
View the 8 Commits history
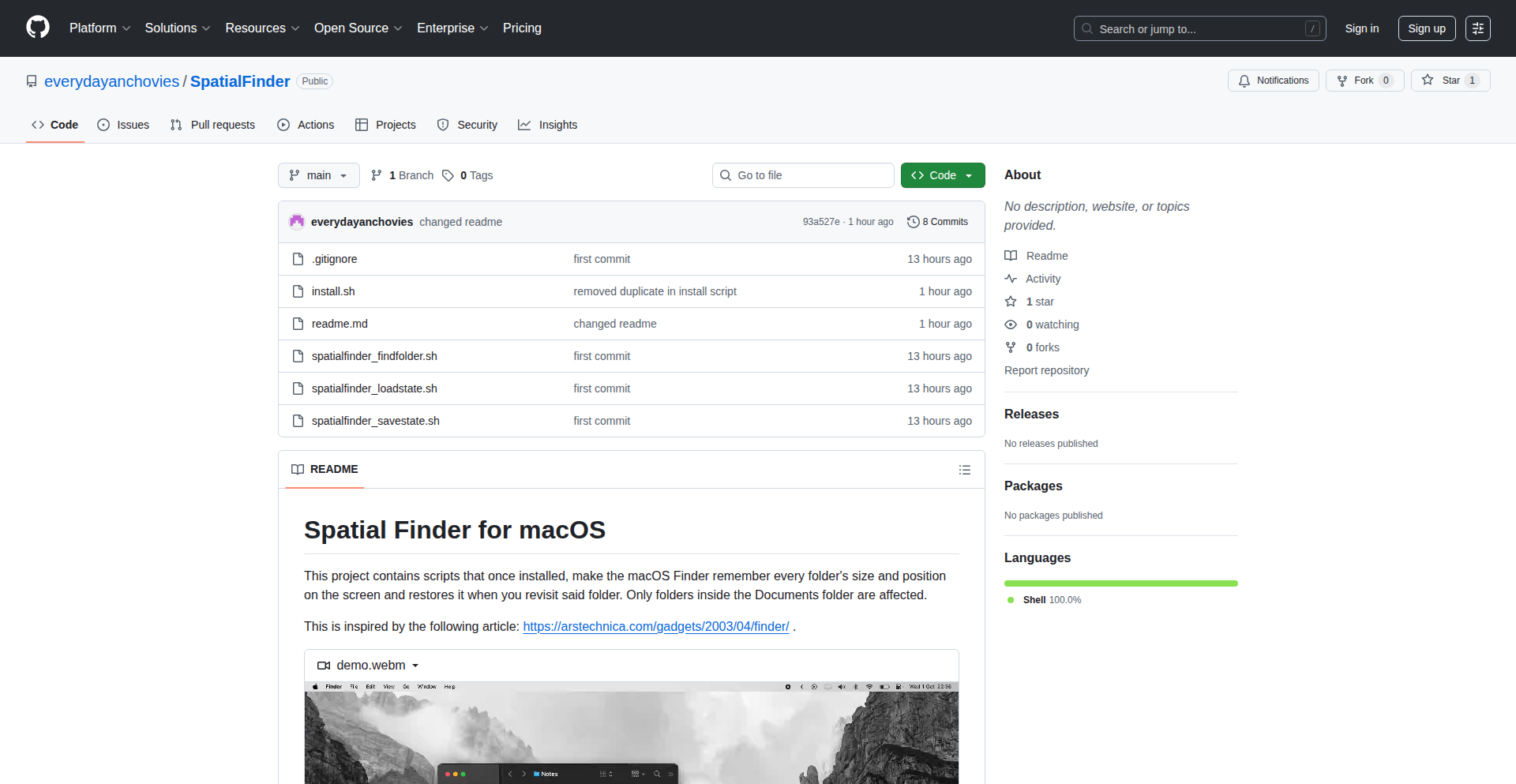[x=938, y=222]
